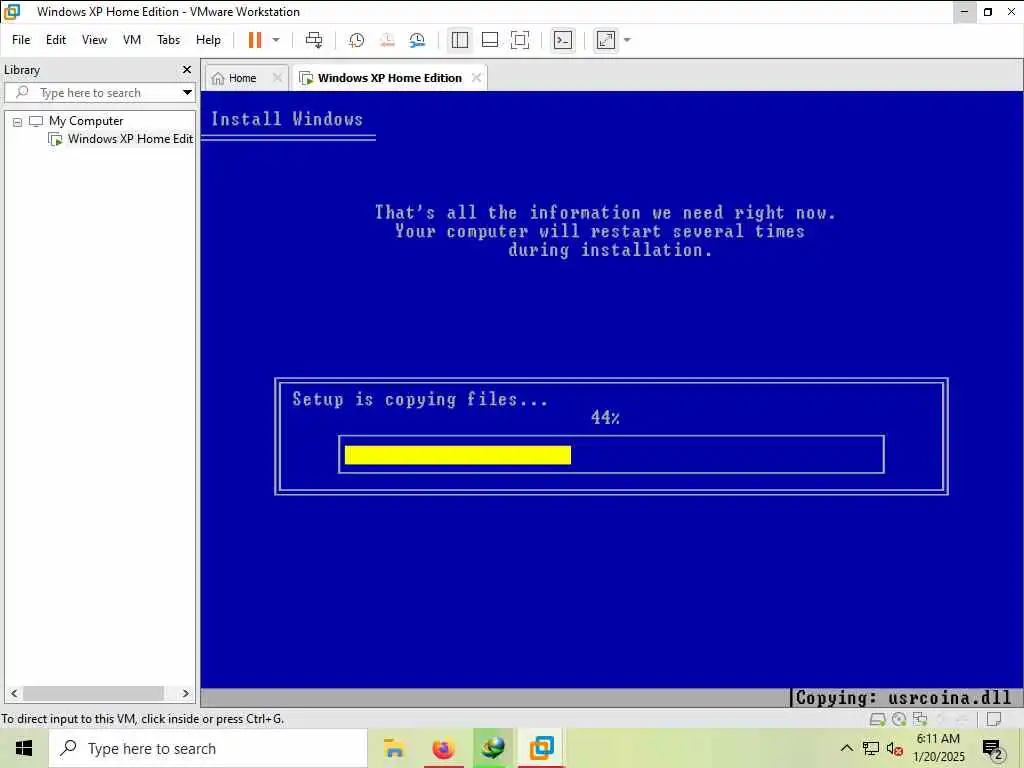Screen dimensions: 1024x768
Task: Select My Computer in the library
Action: pyautogui.click(x=86, y=121)
